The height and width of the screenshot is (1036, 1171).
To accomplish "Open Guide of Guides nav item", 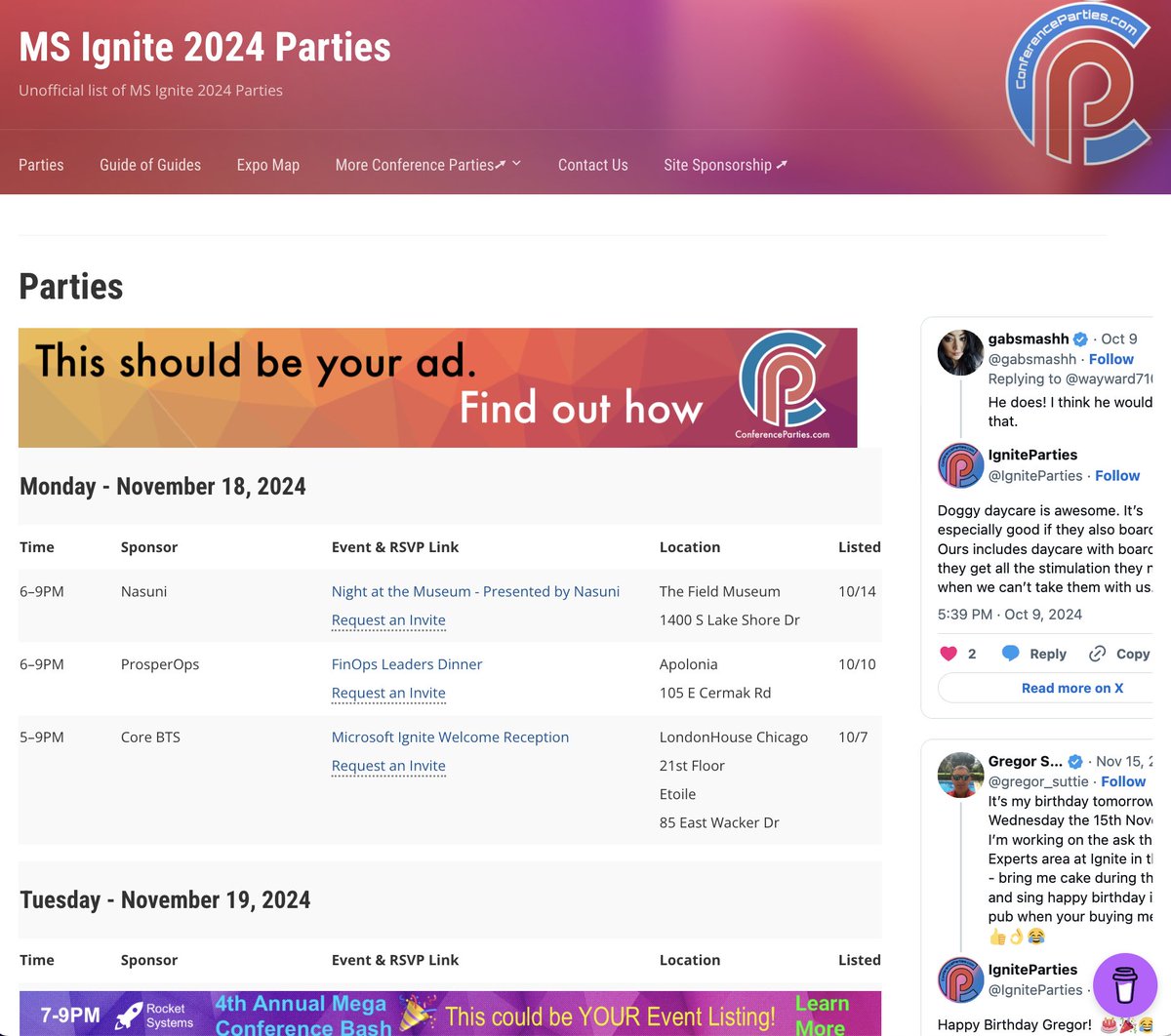I will pyautogui.click(x=150, y=165).
